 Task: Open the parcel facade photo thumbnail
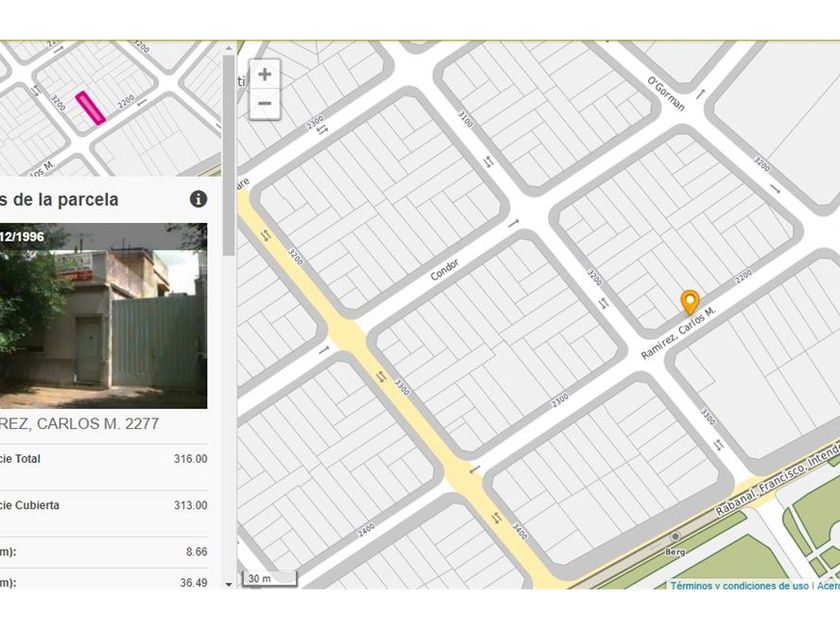[x=103, y=316]
